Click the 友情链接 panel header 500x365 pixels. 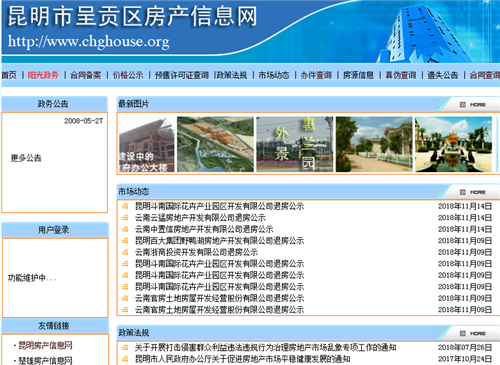(55, 326)
